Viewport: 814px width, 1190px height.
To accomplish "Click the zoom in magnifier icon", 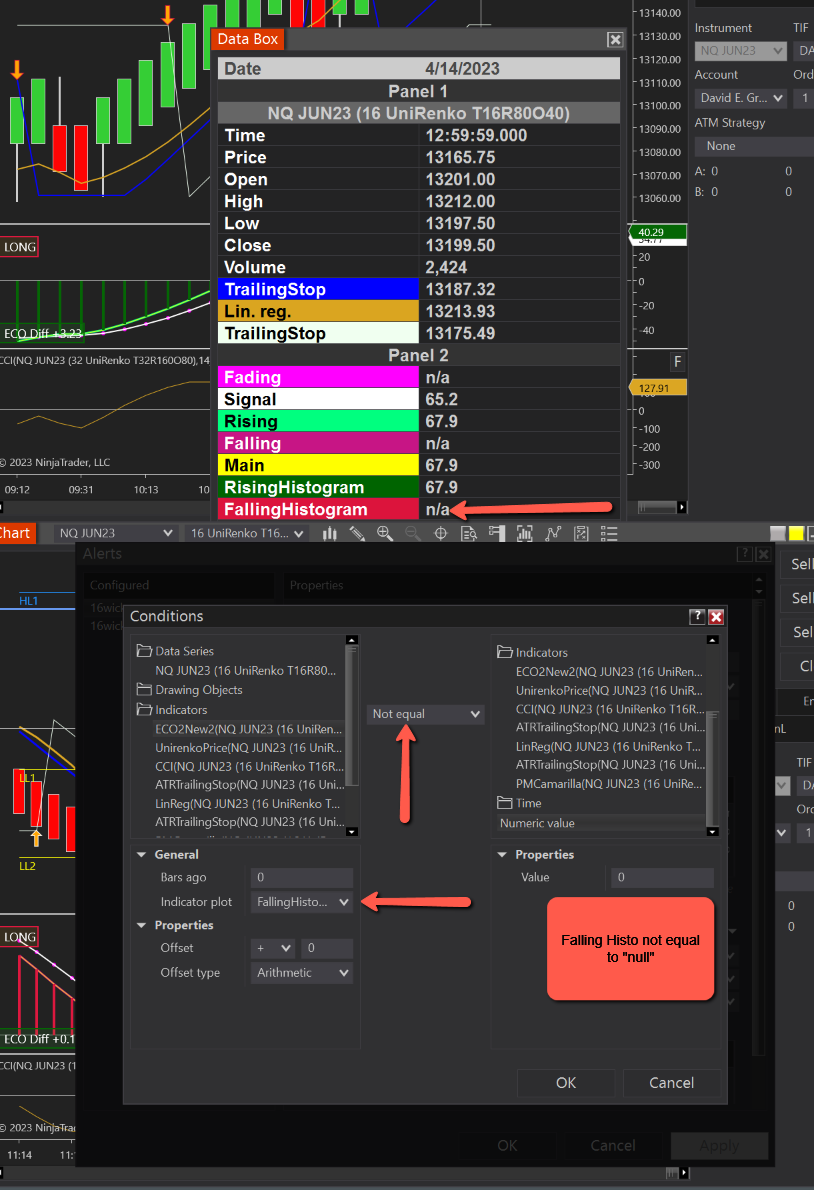I will (385, 534).
